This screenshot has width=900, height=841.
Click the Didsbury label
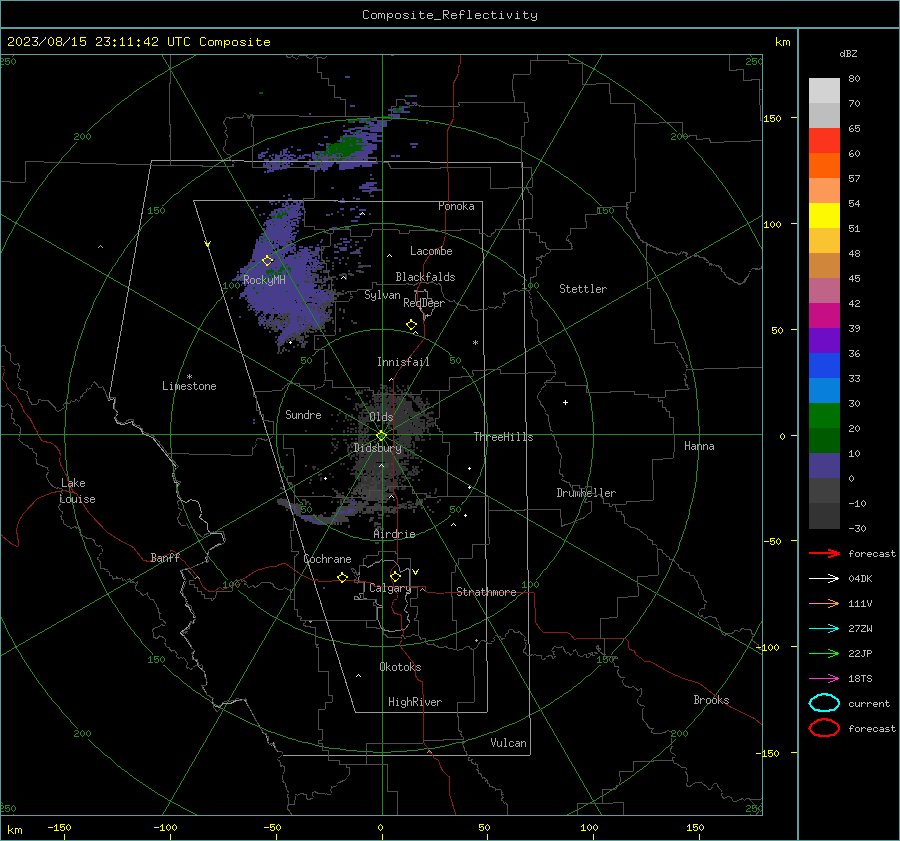pyautogui.click(x=377, y=448)
